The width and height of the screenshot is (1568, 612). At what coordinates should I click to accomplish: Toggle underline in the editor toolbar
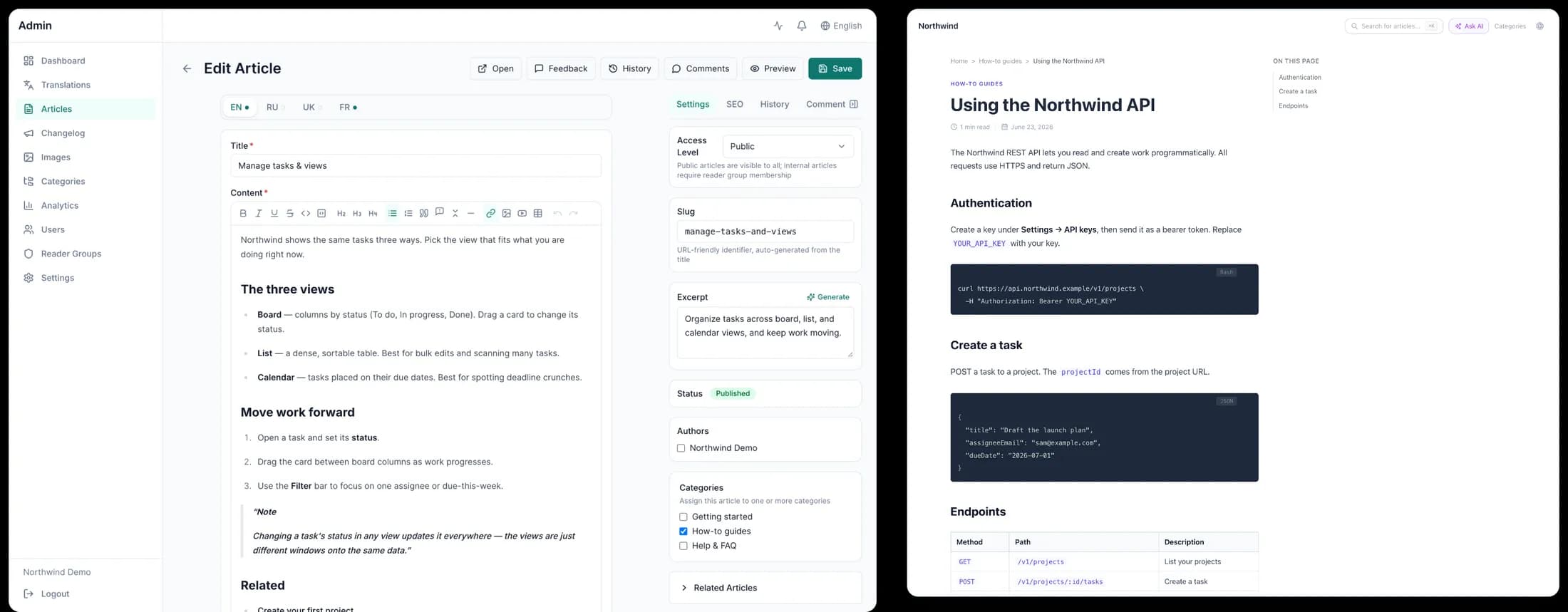tap(274, 213)
